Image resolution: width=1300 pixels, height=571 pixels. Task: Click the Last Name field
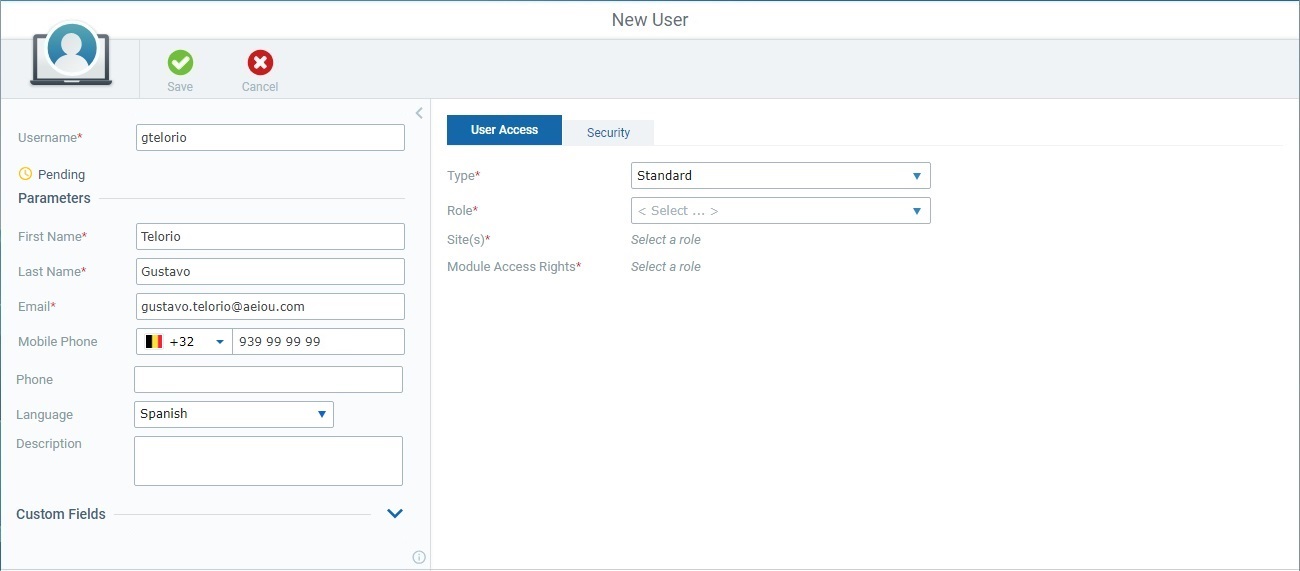point(270,272)
